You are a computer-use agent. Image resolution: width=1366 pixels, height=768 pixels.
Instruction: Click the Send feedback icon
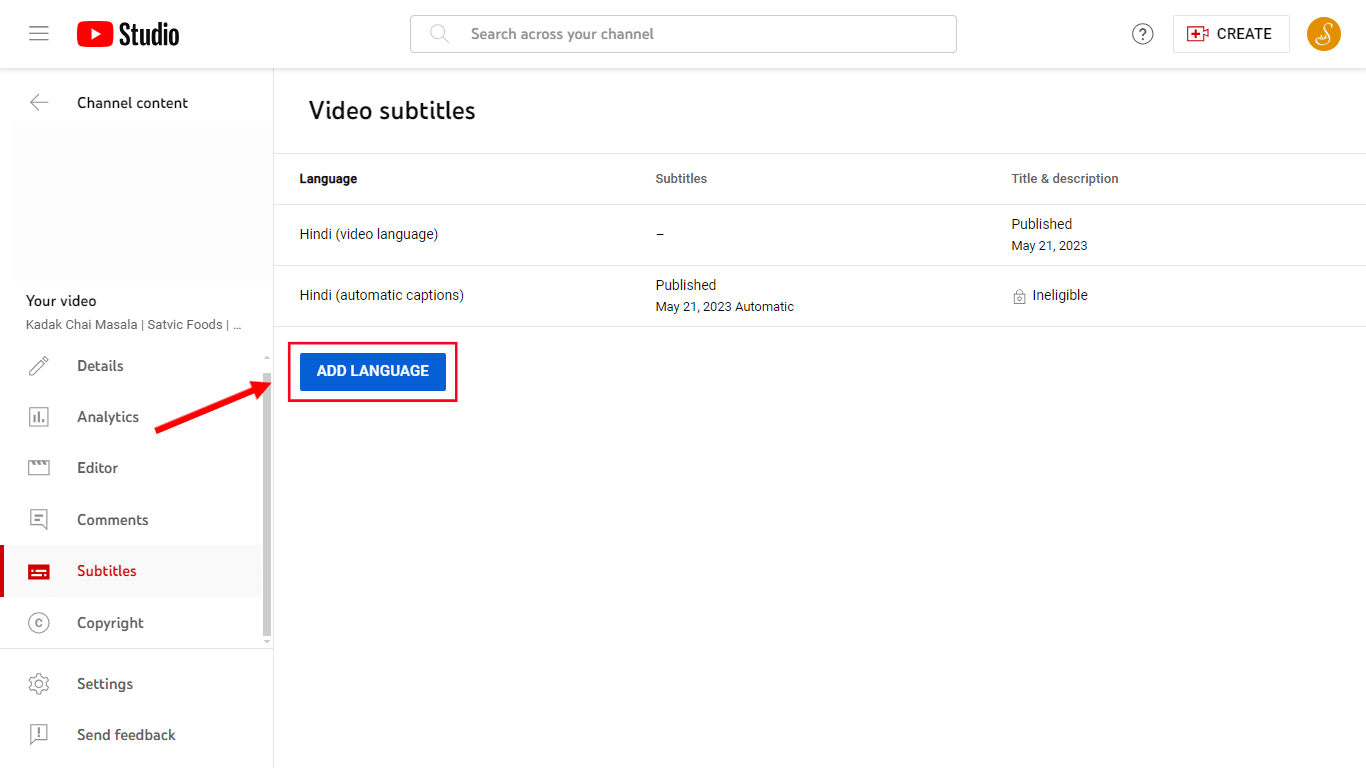point(38,734)
